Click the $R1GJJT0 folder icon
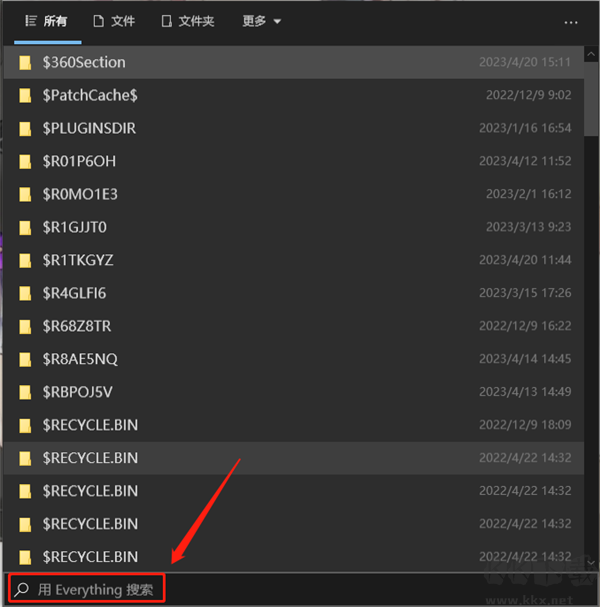The width and height of the screenshot is (600, 607). pyautogui.click(x=25, y=227)
